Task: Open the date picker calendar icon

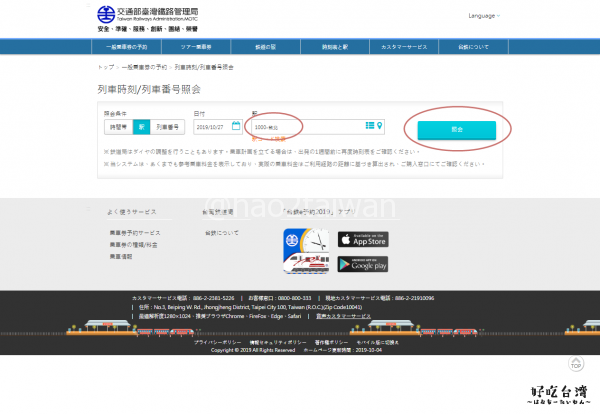Action: pos(236,126)
